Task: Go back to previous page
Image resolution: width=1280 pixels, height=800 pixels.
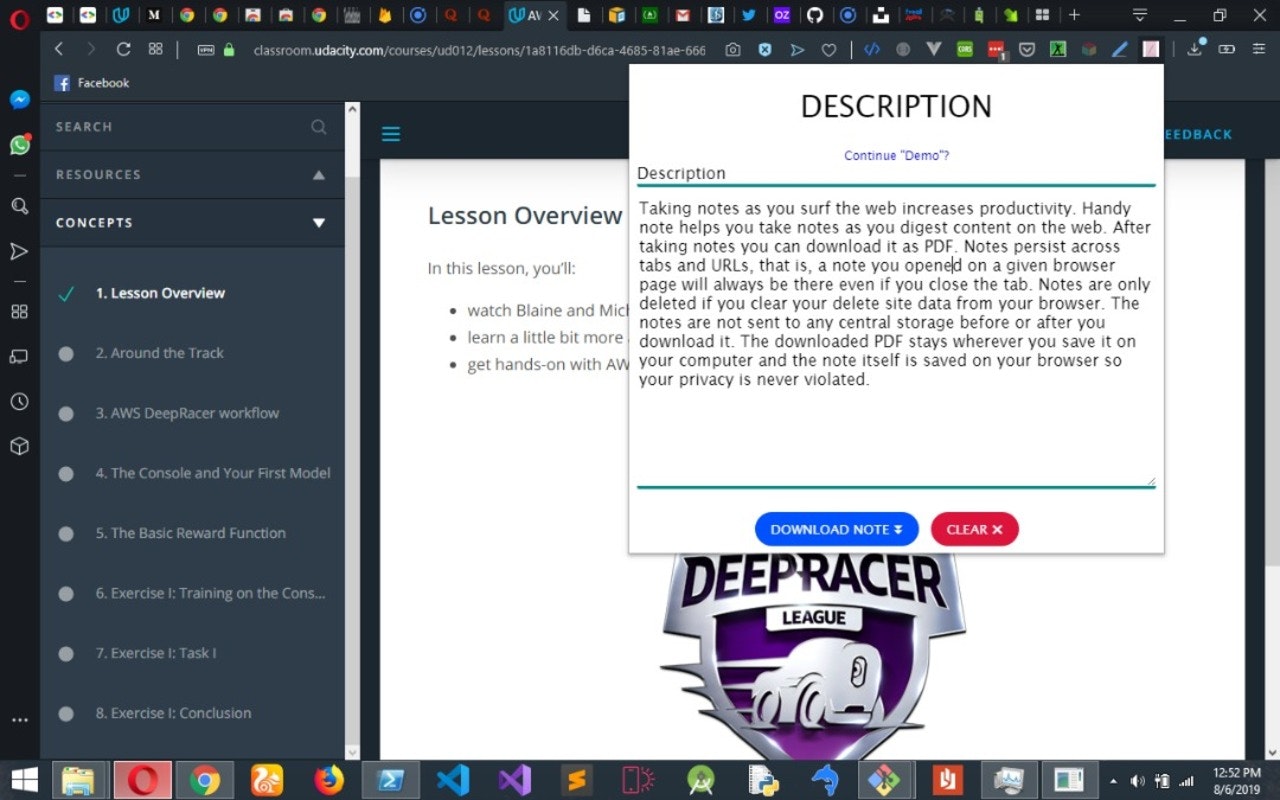Action: [59, 49]
